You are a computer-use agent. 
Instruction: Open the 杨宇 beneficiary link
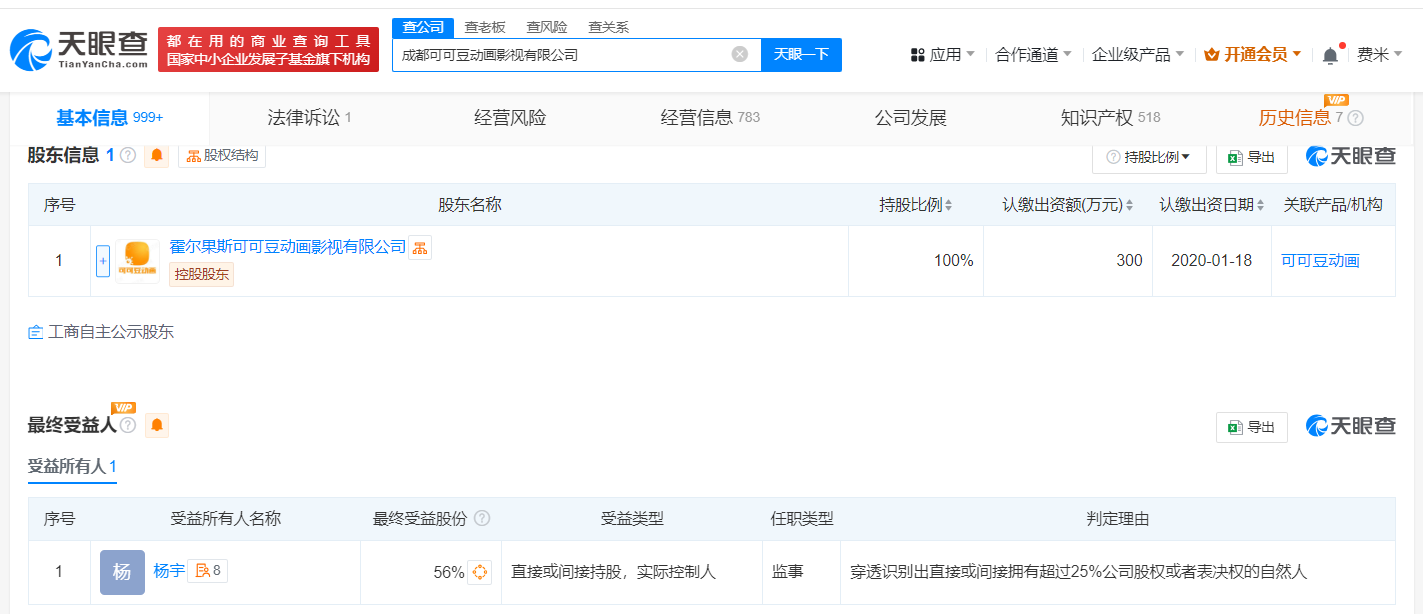[x=169, y=571]
